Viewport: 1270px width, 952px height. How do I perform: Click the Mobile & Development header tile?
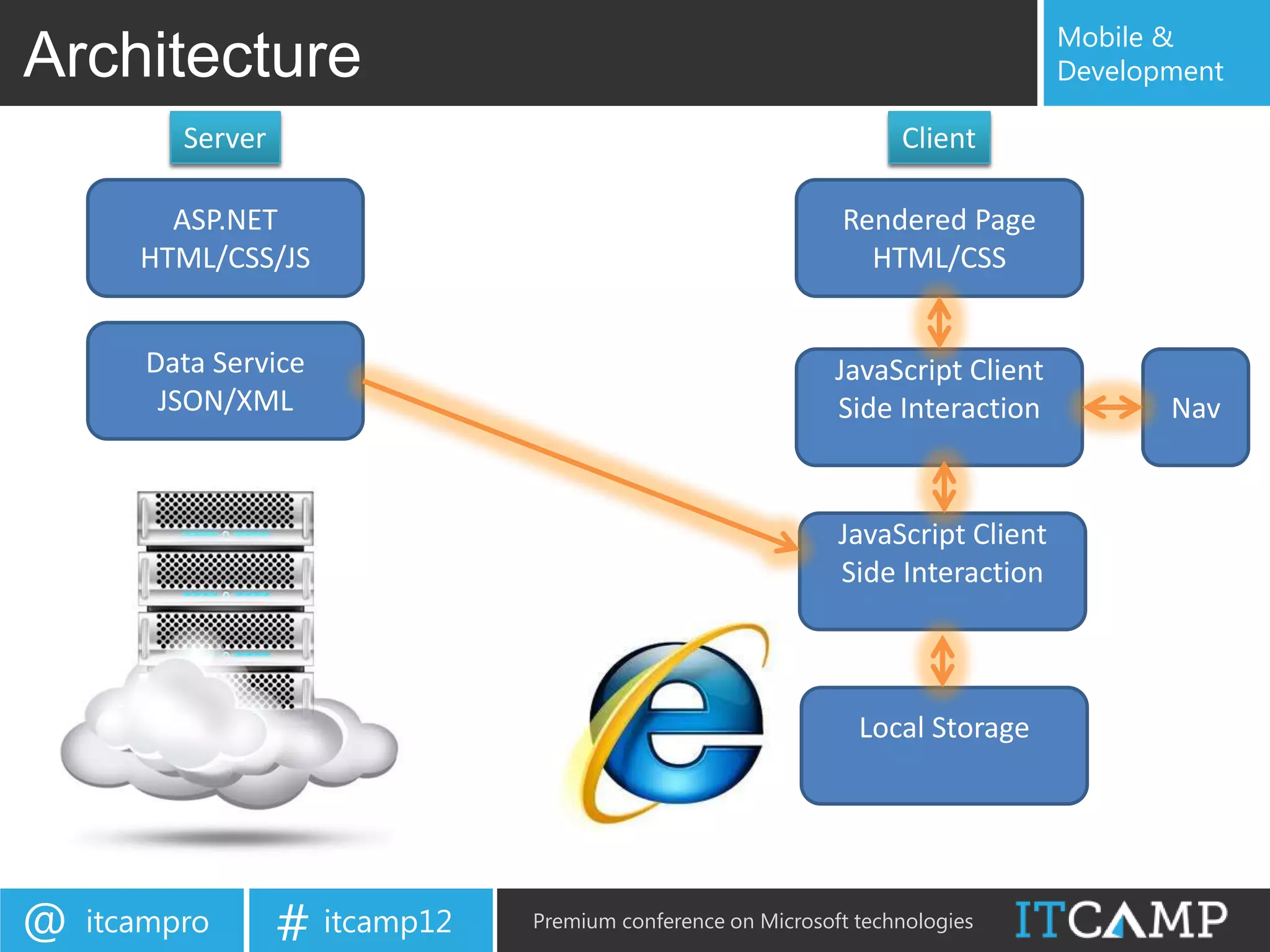[1156, 53]
